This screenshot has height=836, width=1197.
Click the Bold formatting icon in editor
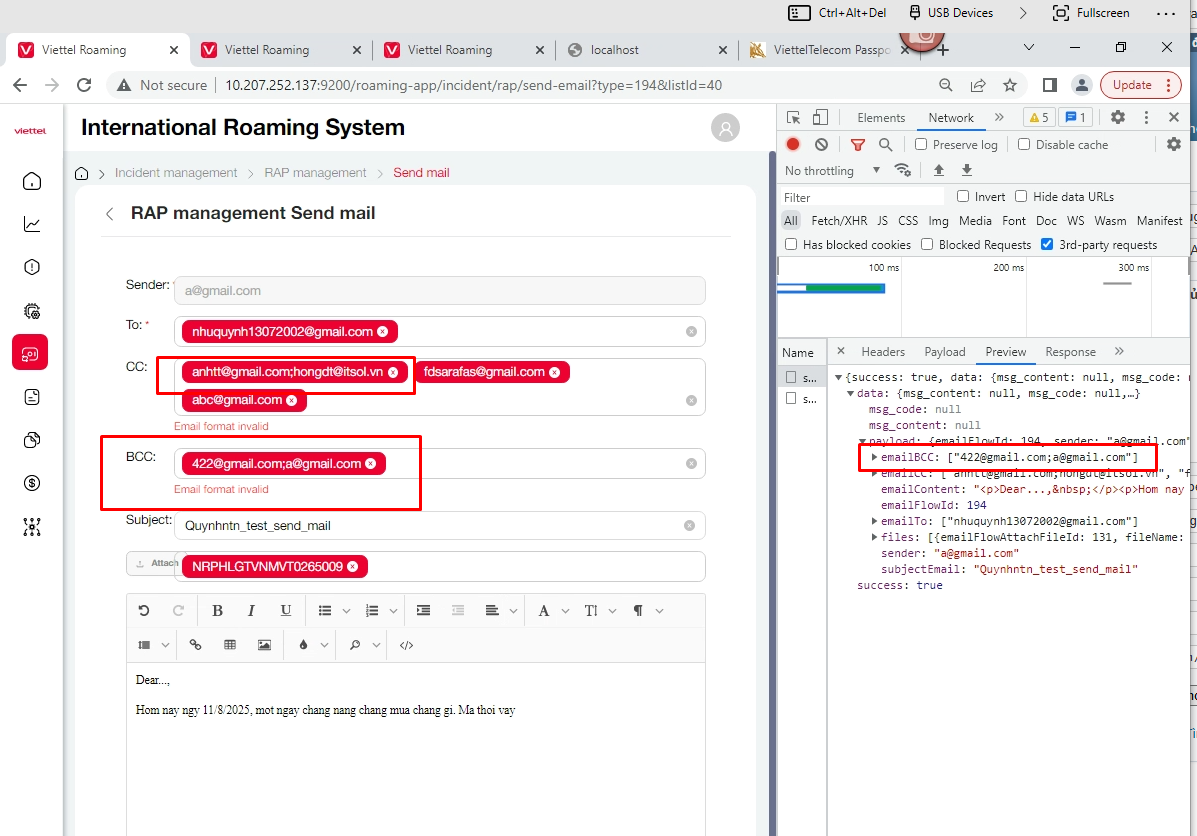tap(217, 611)
